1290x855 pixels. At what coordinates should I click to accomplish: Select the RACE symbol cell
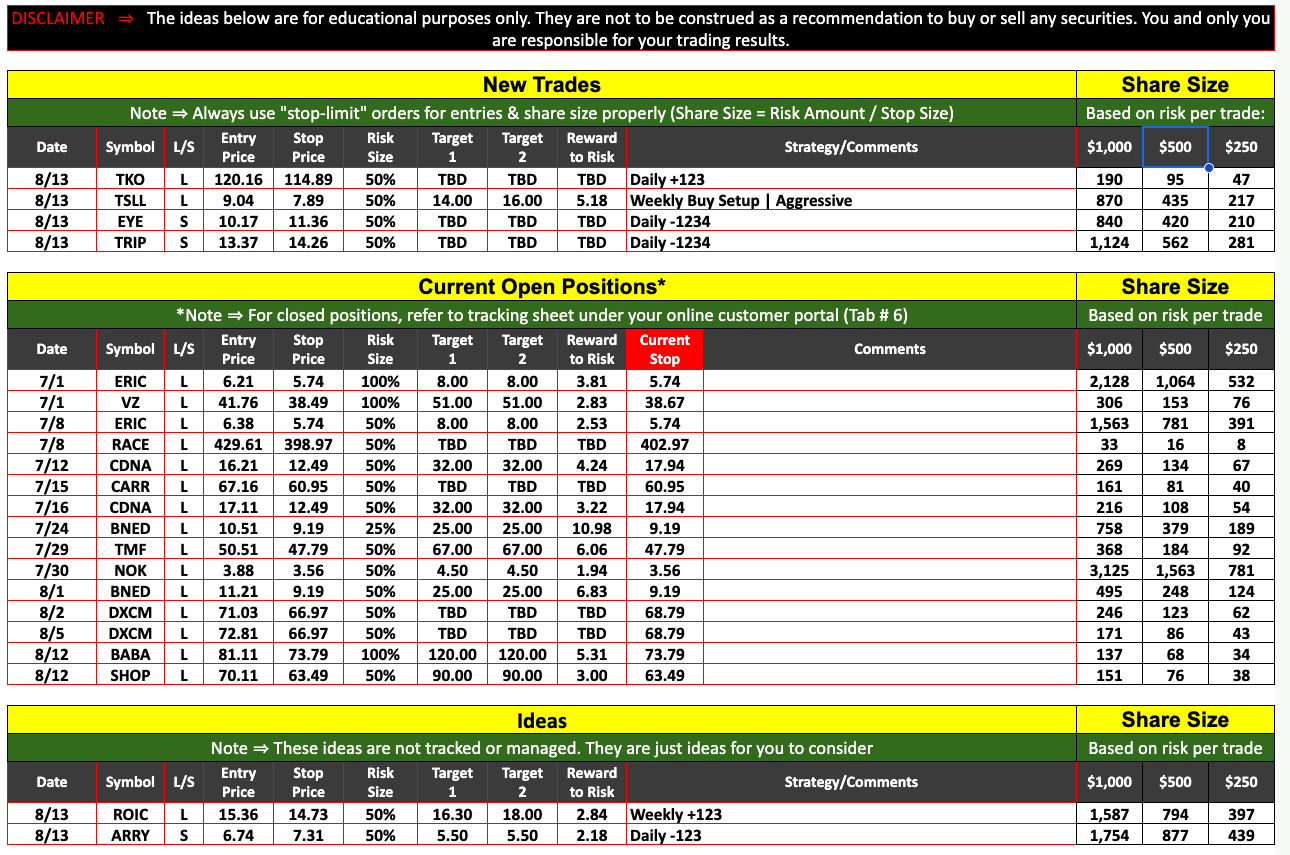[x=130, y=444]
